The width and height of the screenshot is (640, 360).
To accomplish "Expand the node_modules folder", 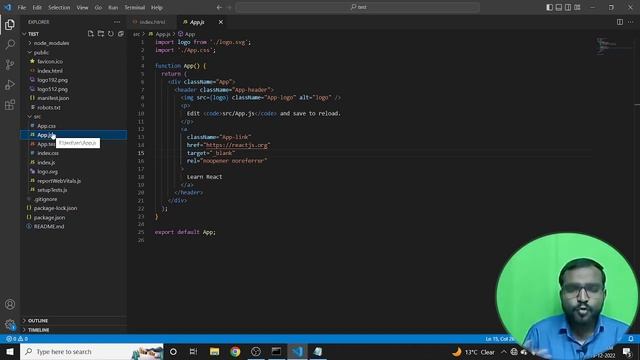I will coord(74,43).
